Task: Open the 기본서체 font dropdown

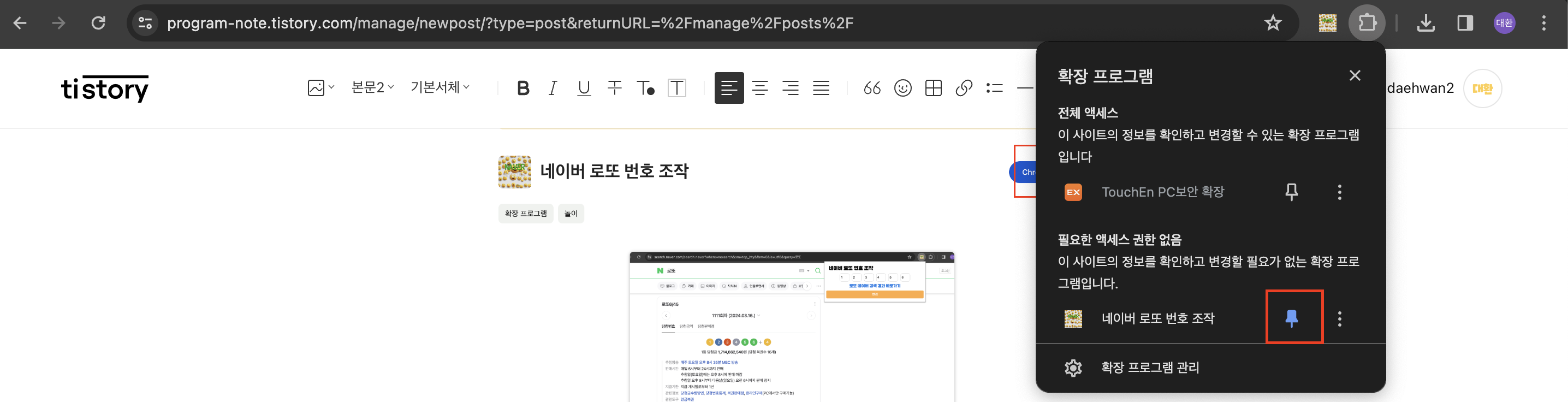Action: click(x=440, y=87)
